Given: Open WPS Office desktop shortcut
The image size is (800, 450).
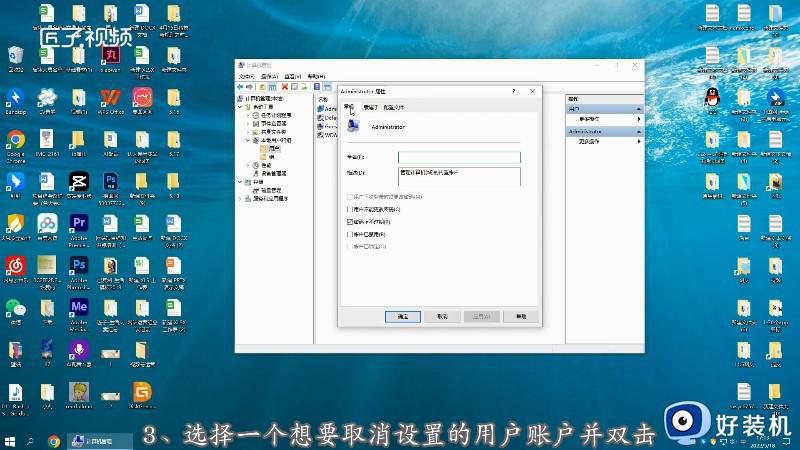Looking at the screenshot, I should point(111,101).
